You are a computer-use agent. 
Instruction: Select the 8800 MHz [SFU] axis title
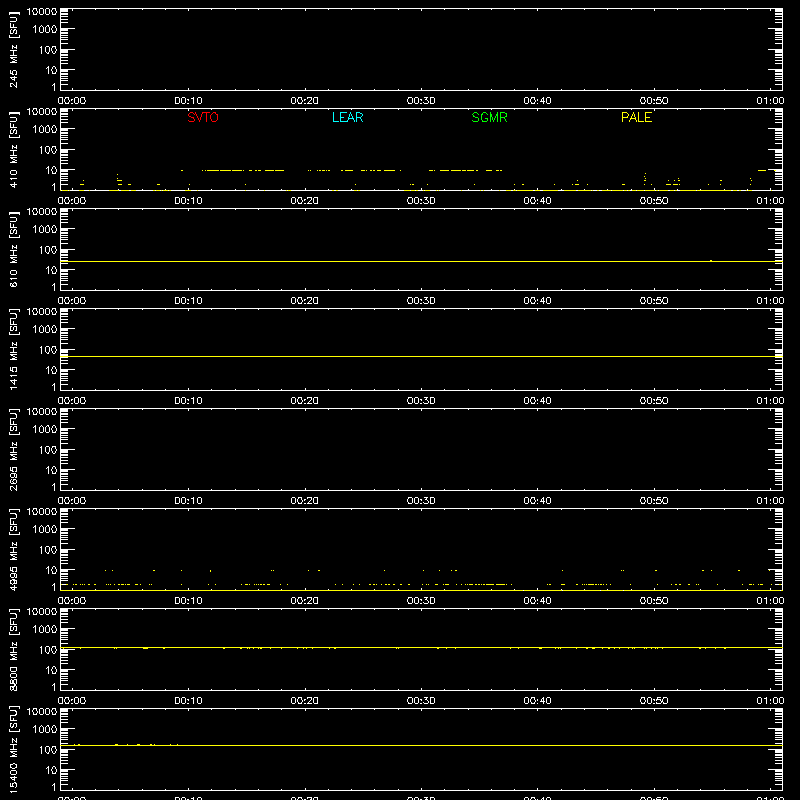click(13, 649)
